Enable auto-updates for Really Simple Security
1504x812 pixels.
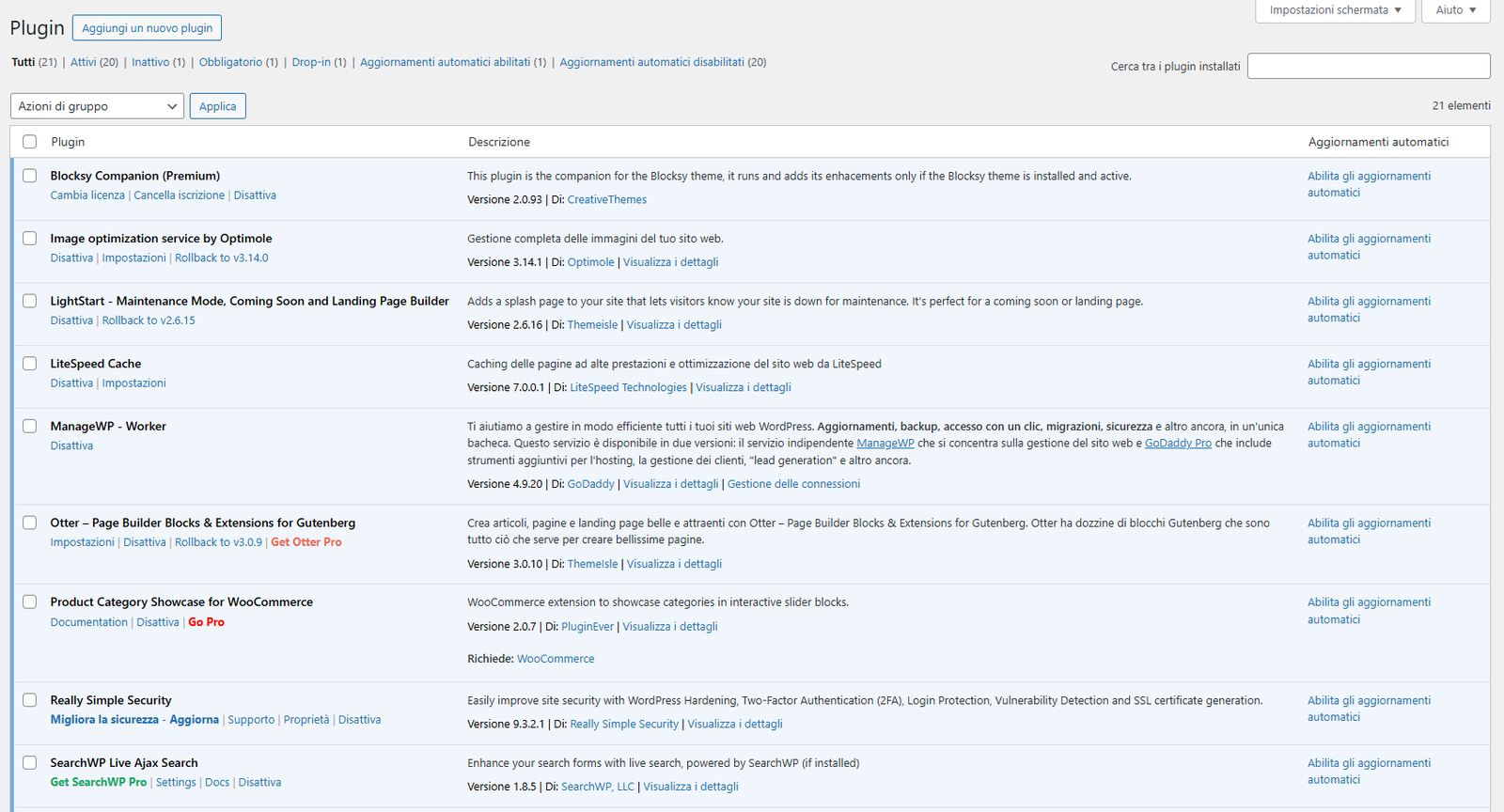[x=1369, y=709]
